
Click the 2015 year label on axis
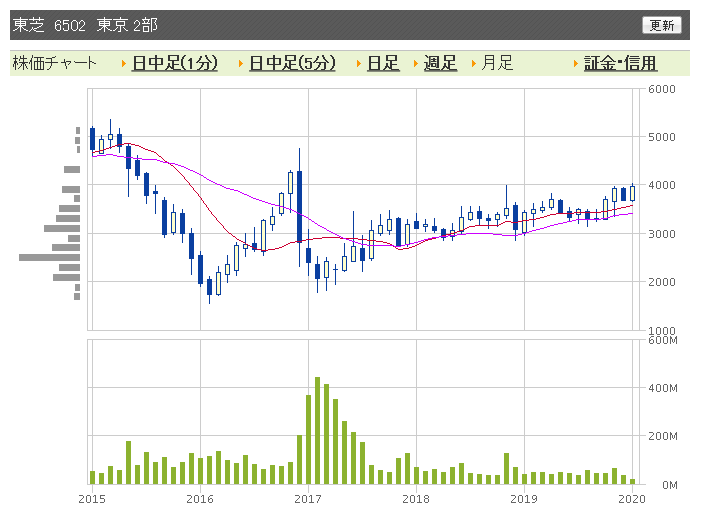pos(92,499)
